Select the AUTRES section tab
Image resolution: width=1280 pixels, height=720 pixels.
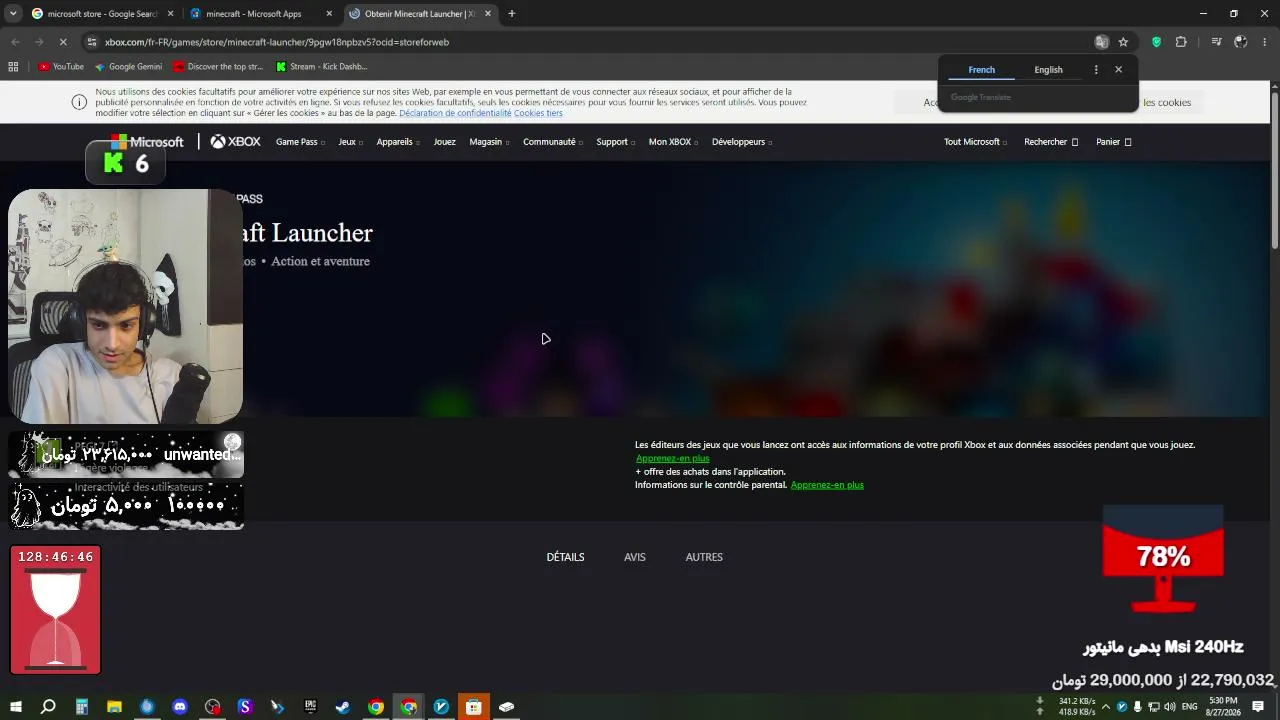(704, 557)
